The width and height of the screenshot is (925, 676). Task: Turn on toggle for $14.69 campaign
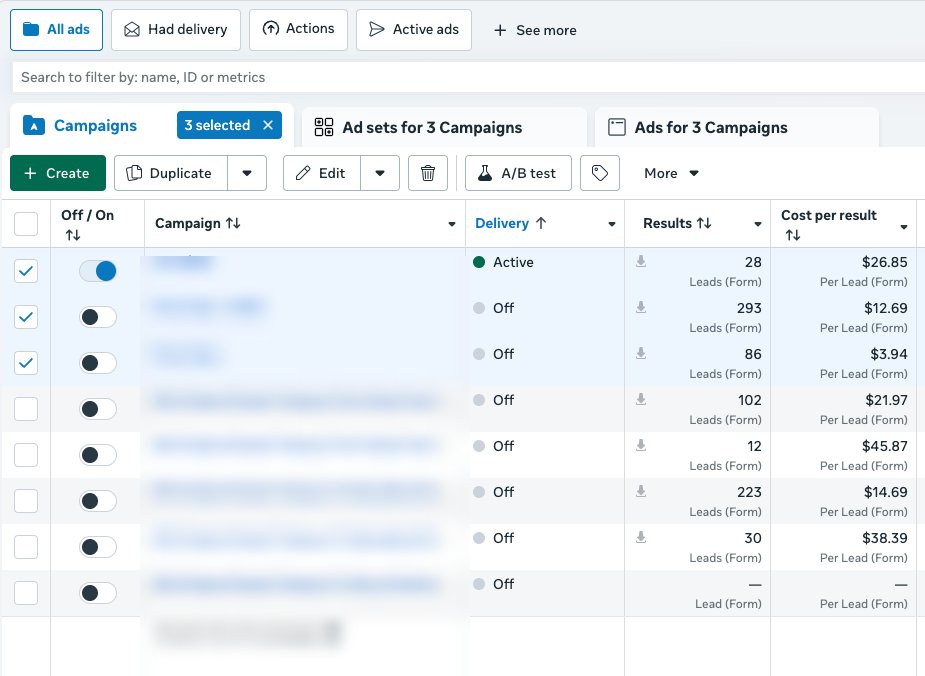(x=98, y=501)
